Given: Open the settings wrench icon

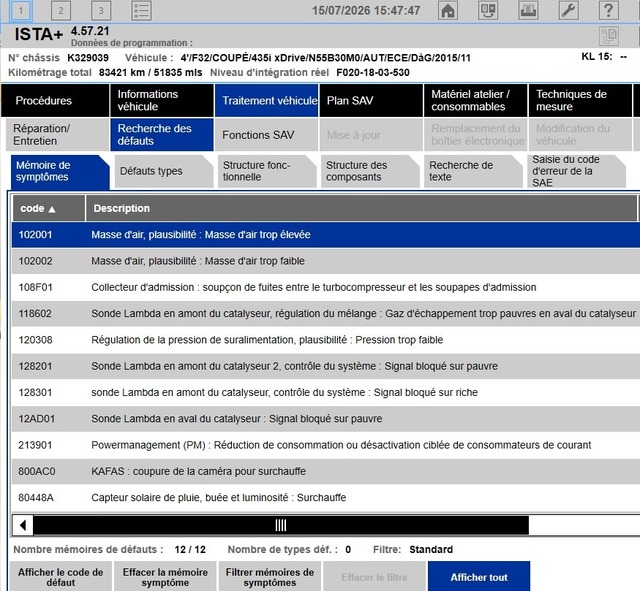Looking at the screenshot, I should click(568, 10).
